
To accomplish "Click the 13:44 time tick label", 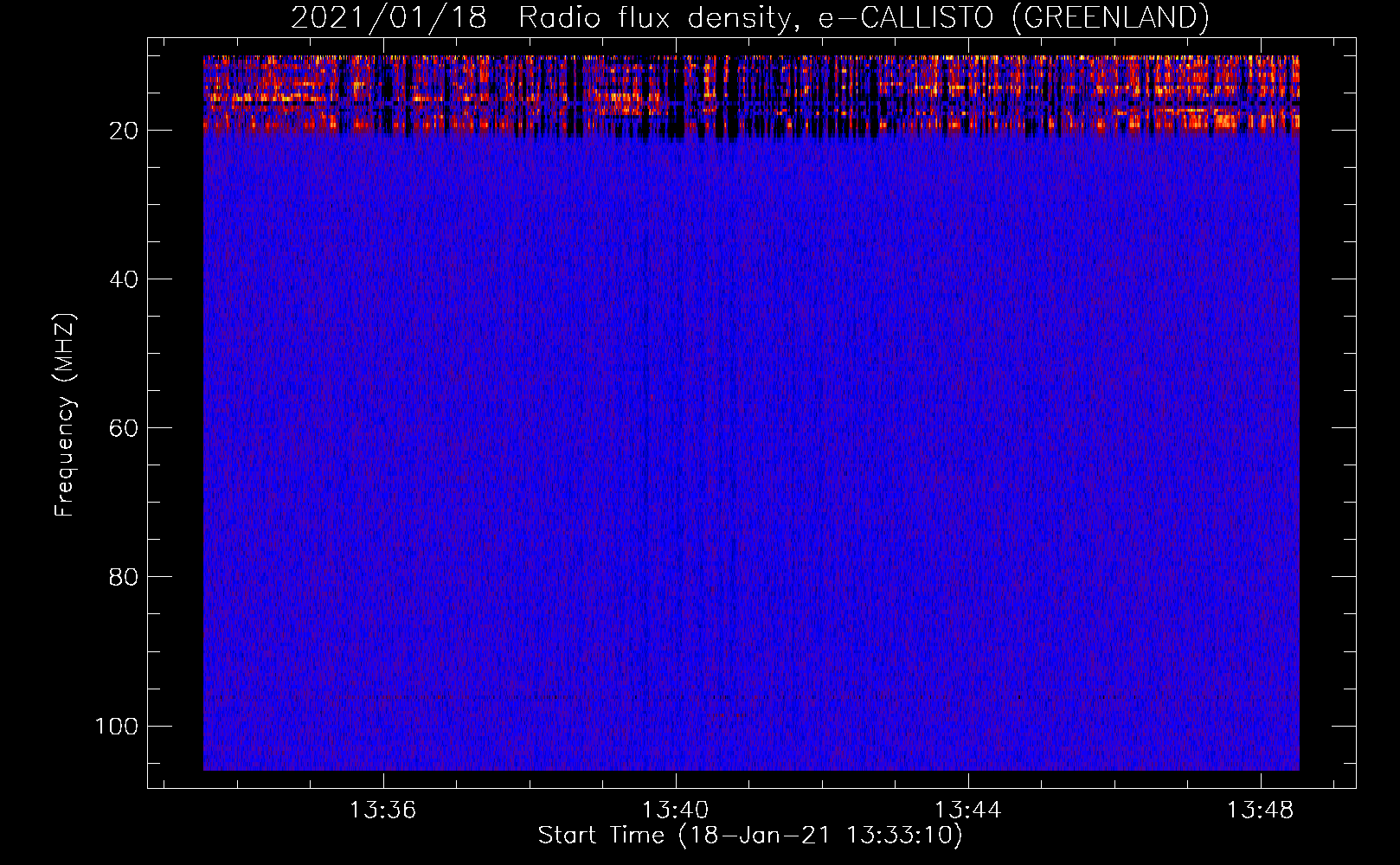I will (967, 810).
